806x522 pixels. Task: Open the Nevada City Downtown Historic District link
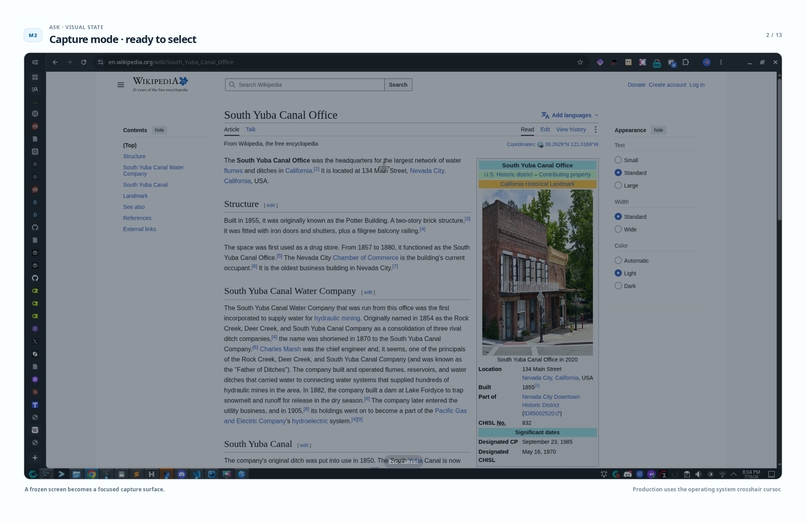[x=551, y=401]
